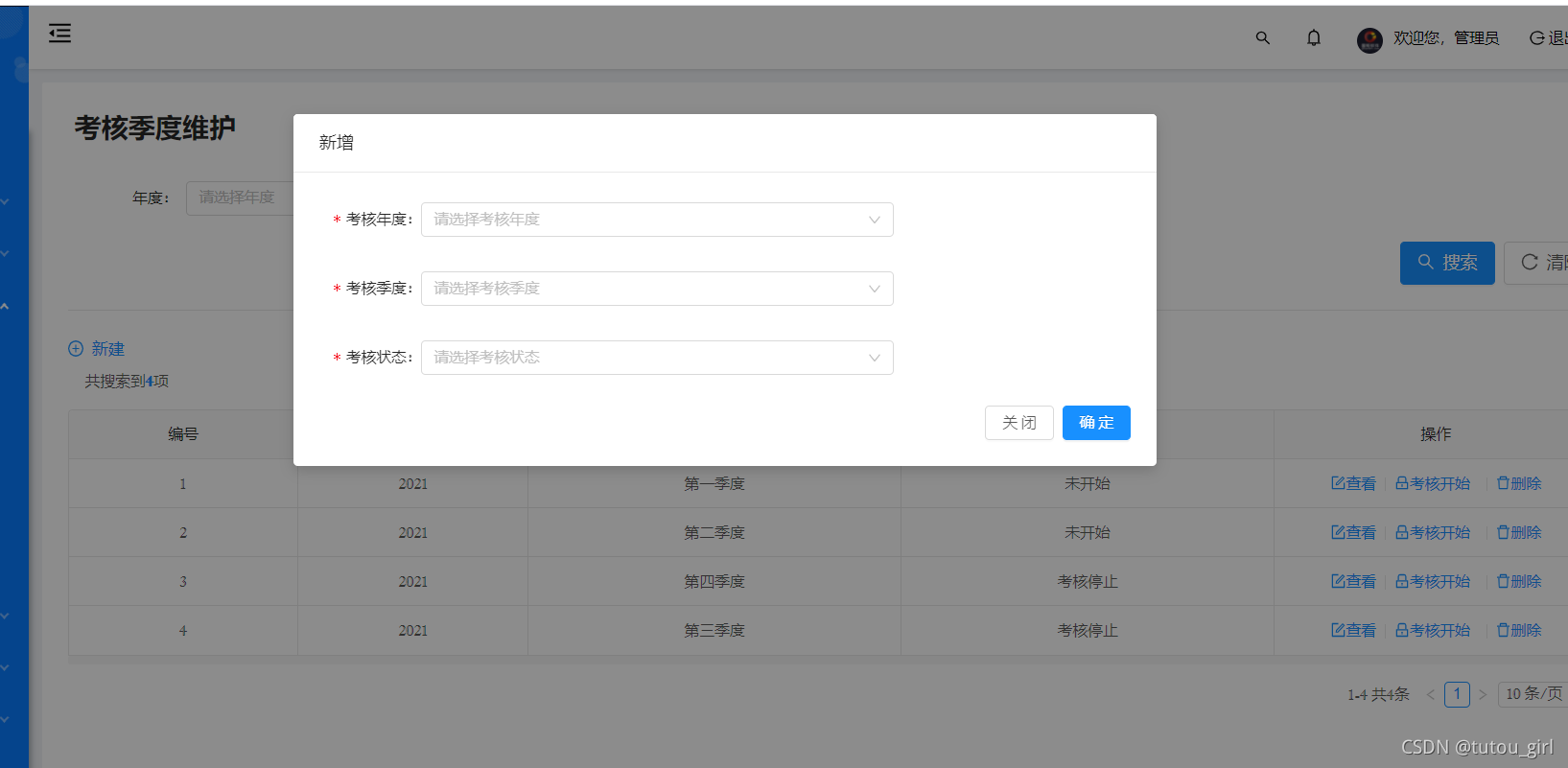
Task: View row 2 with 查看 link
Action: coord(1353,533)
